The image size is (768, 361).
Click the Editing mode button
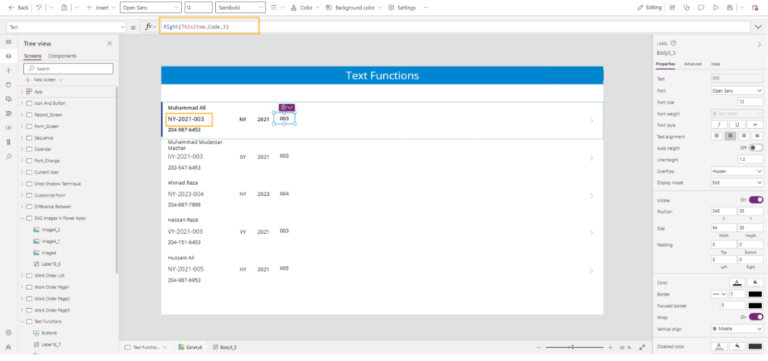650,8
